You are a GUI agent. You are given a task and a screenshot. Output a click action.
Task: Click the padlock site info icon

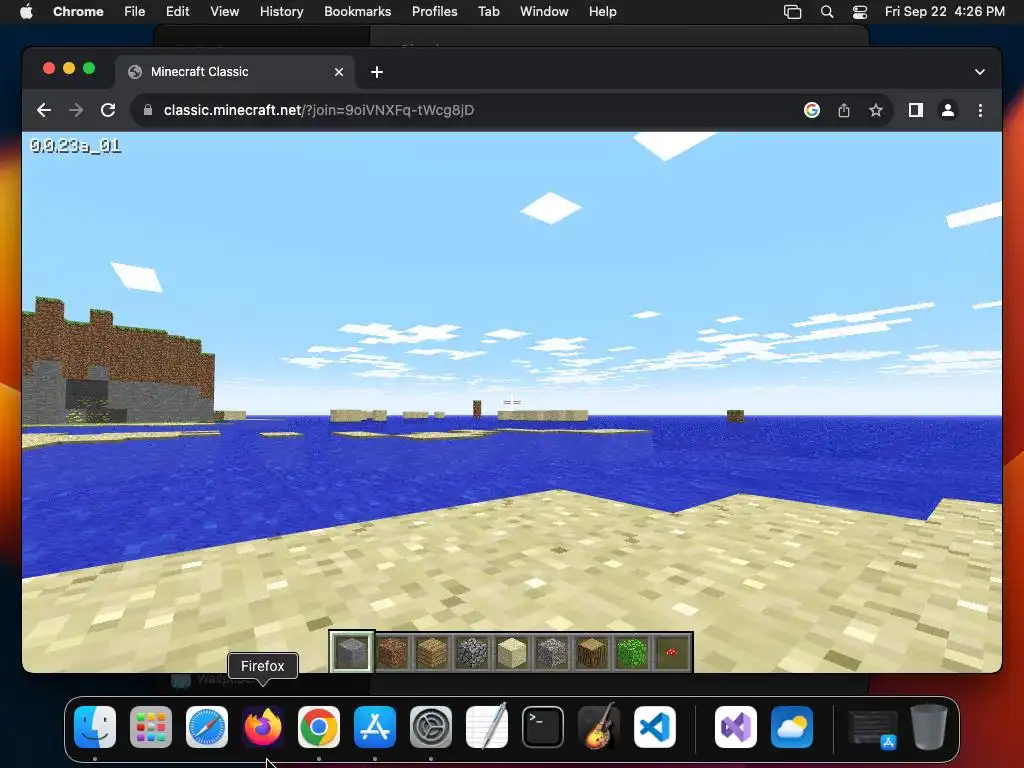(x=148, y=110)
